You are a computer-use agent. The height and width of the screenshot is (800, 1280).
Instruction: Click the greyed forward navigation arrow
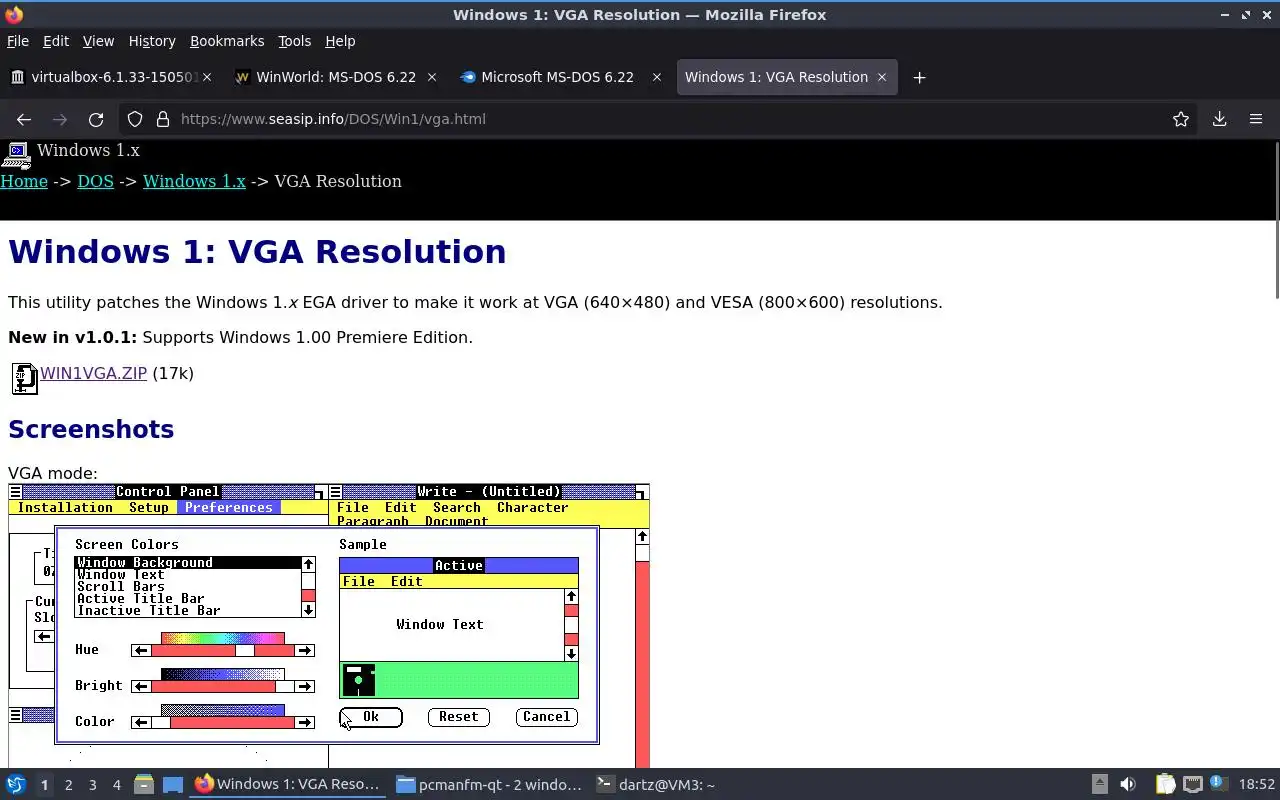click(x=60, y=119)
